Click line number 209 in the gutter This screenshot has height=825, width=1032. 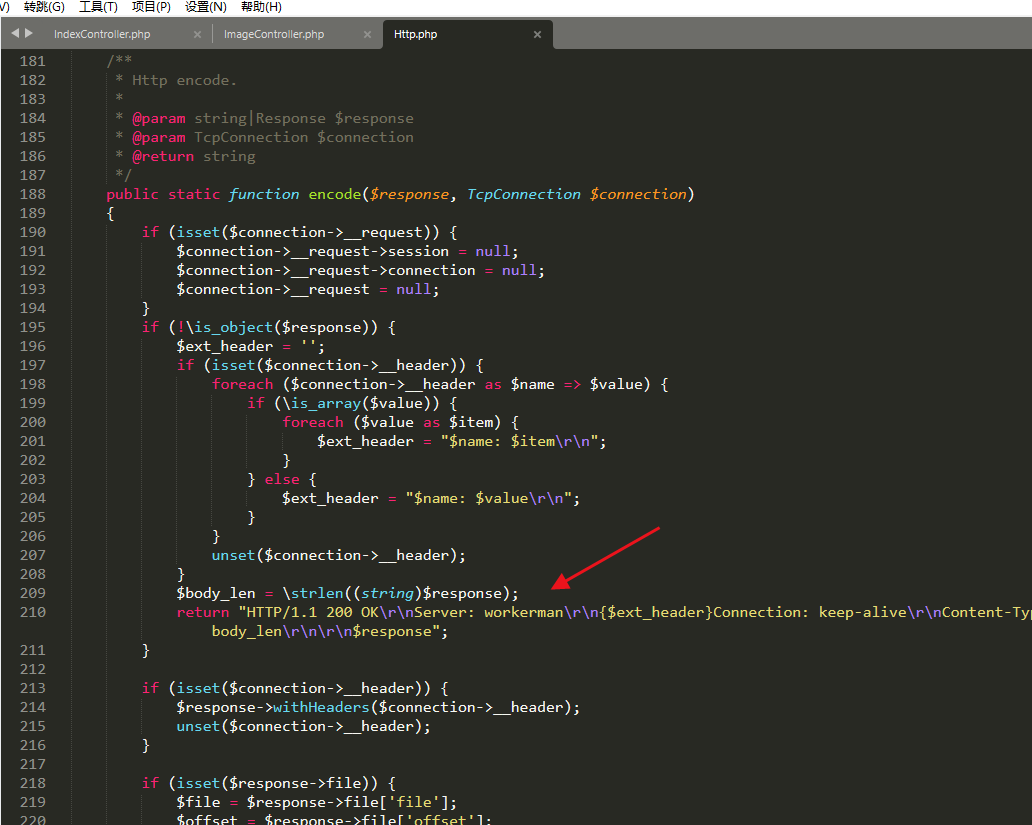point(33,593)
